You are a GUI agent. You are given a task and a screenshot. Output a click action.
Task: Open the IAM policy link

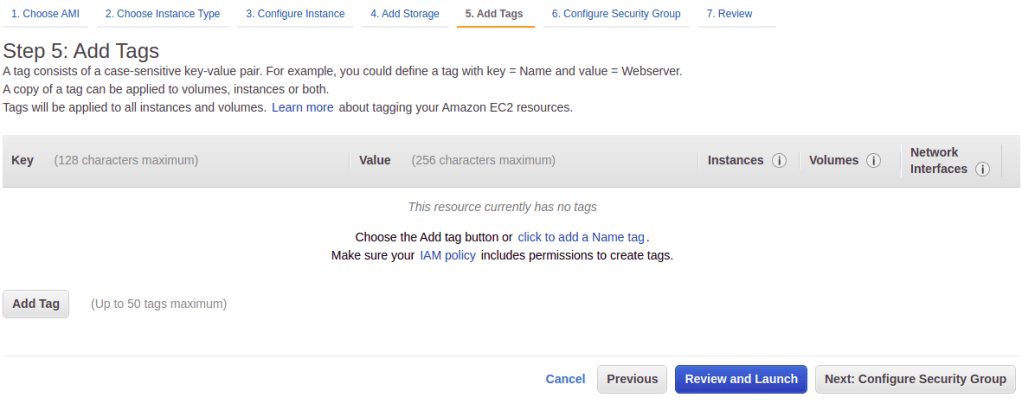click(x=447, y=255)
